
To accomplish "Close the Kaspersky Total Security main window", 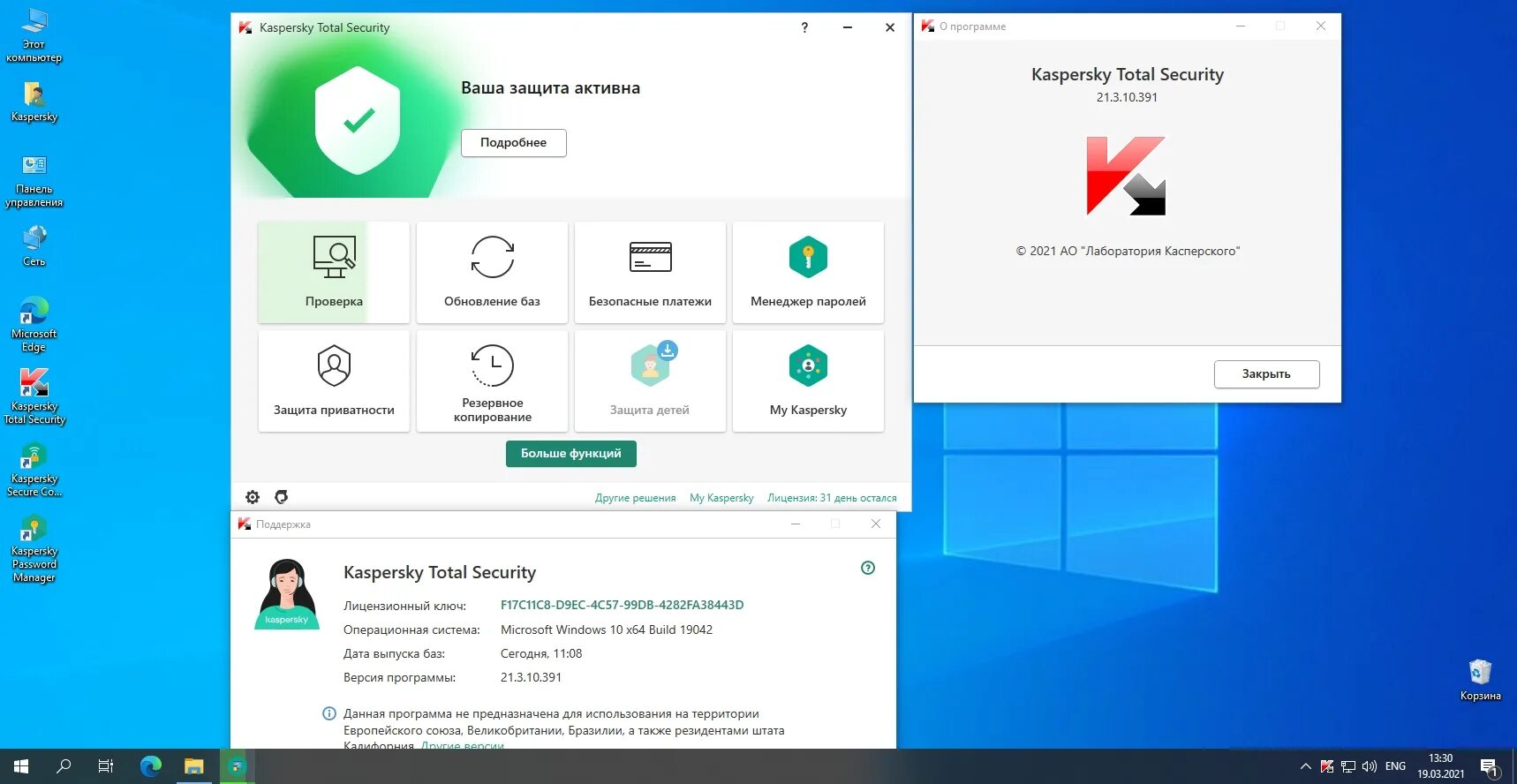I will (x=890, y=27).
